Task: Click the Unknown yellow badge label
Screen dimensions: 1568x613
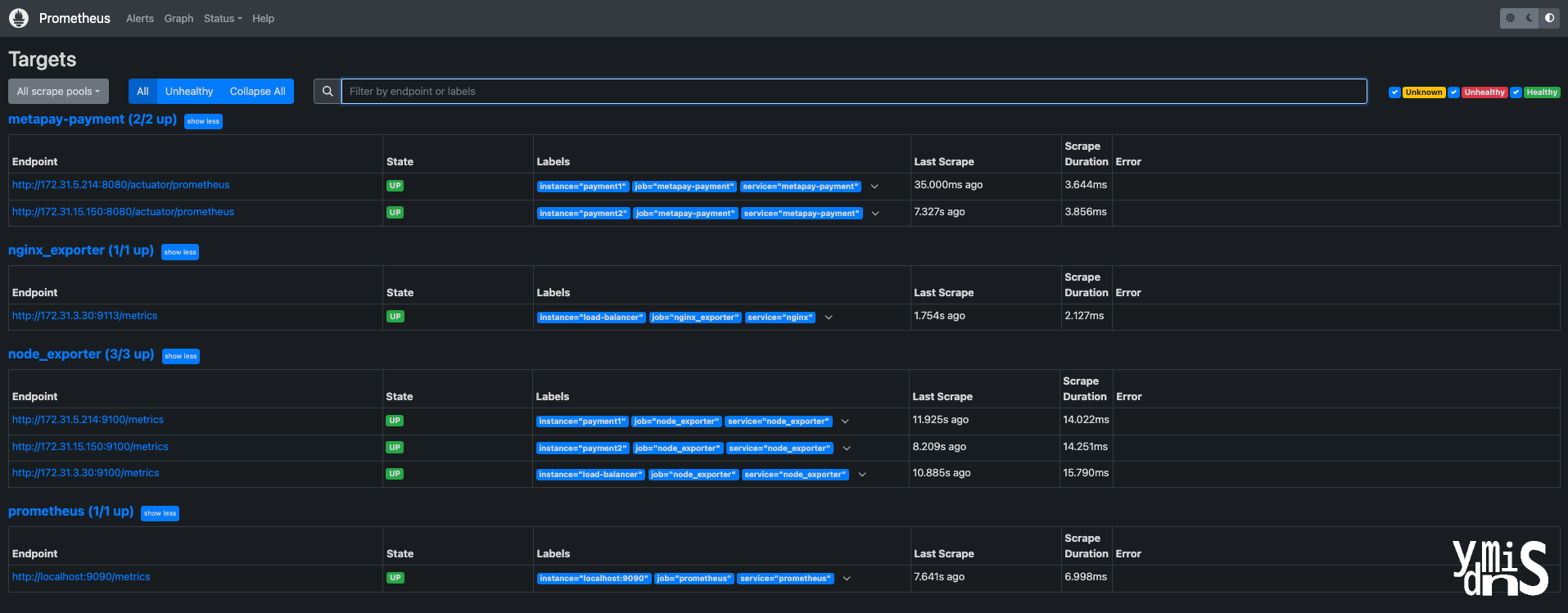Action: point(1424,92)
